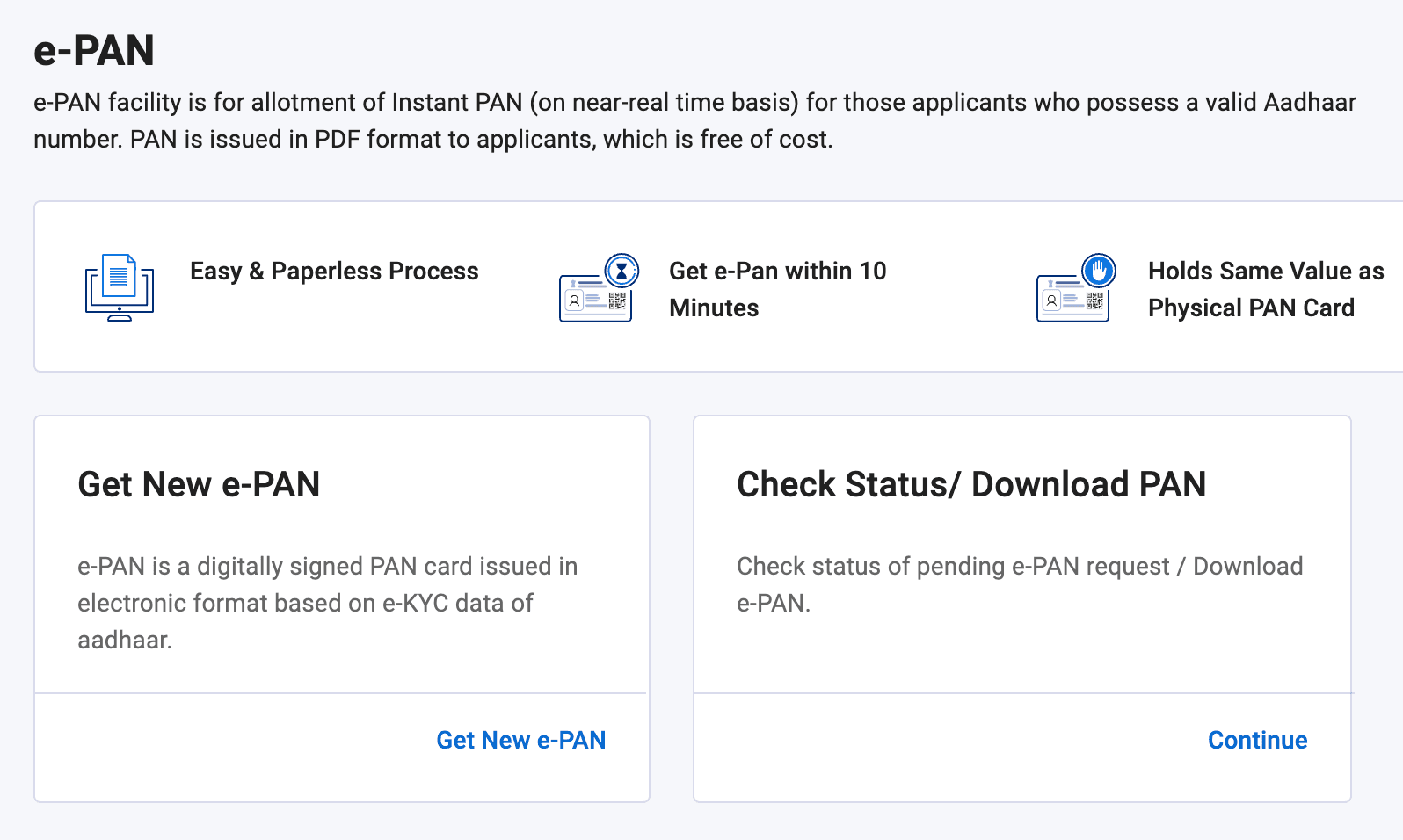1403x840 pixels.
Task: Click the blue circular badge on rightmost icon
Action: coord(1100,271)
